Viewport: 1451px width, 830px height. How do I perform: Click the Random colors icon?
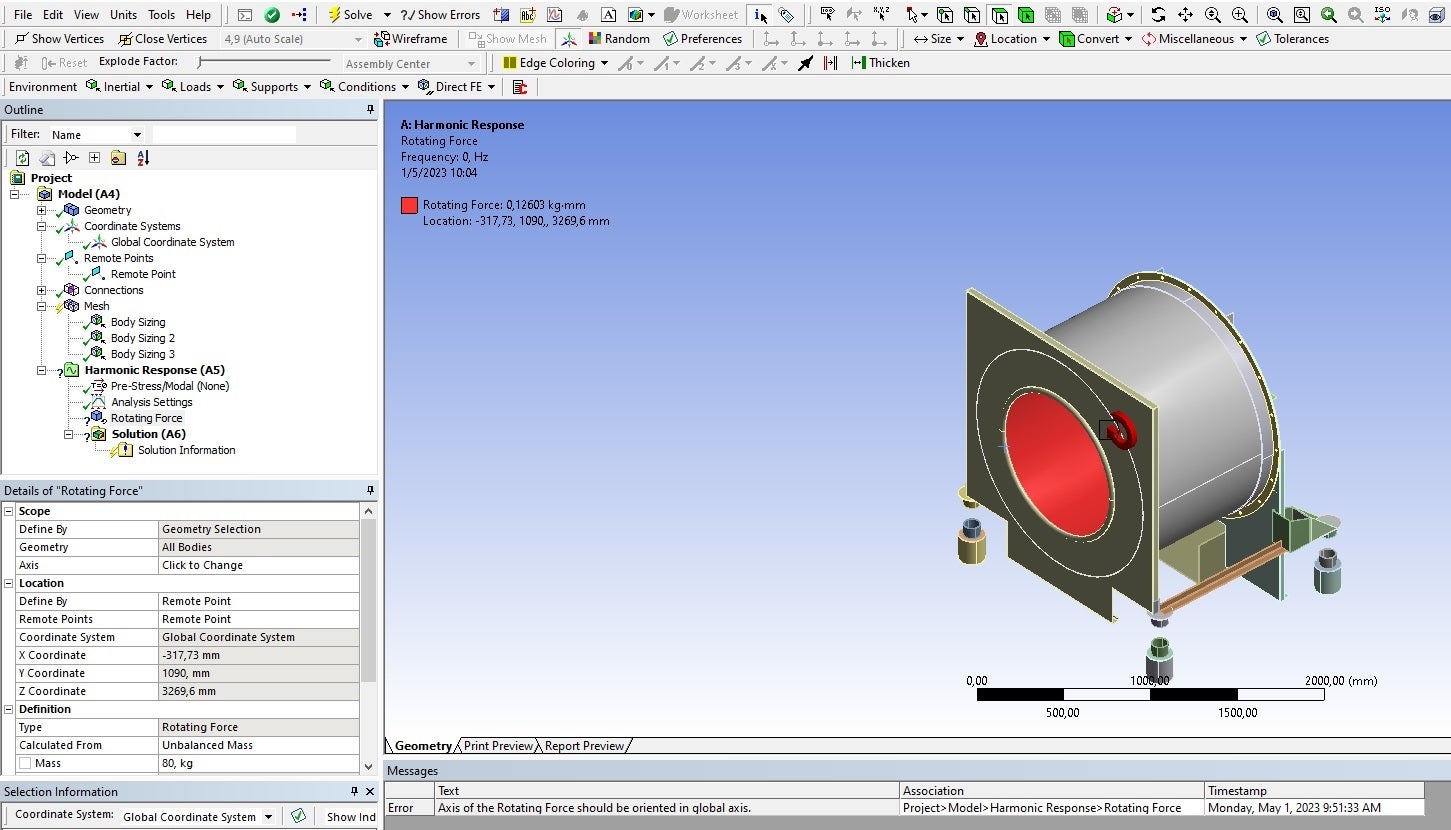[595, 39]
